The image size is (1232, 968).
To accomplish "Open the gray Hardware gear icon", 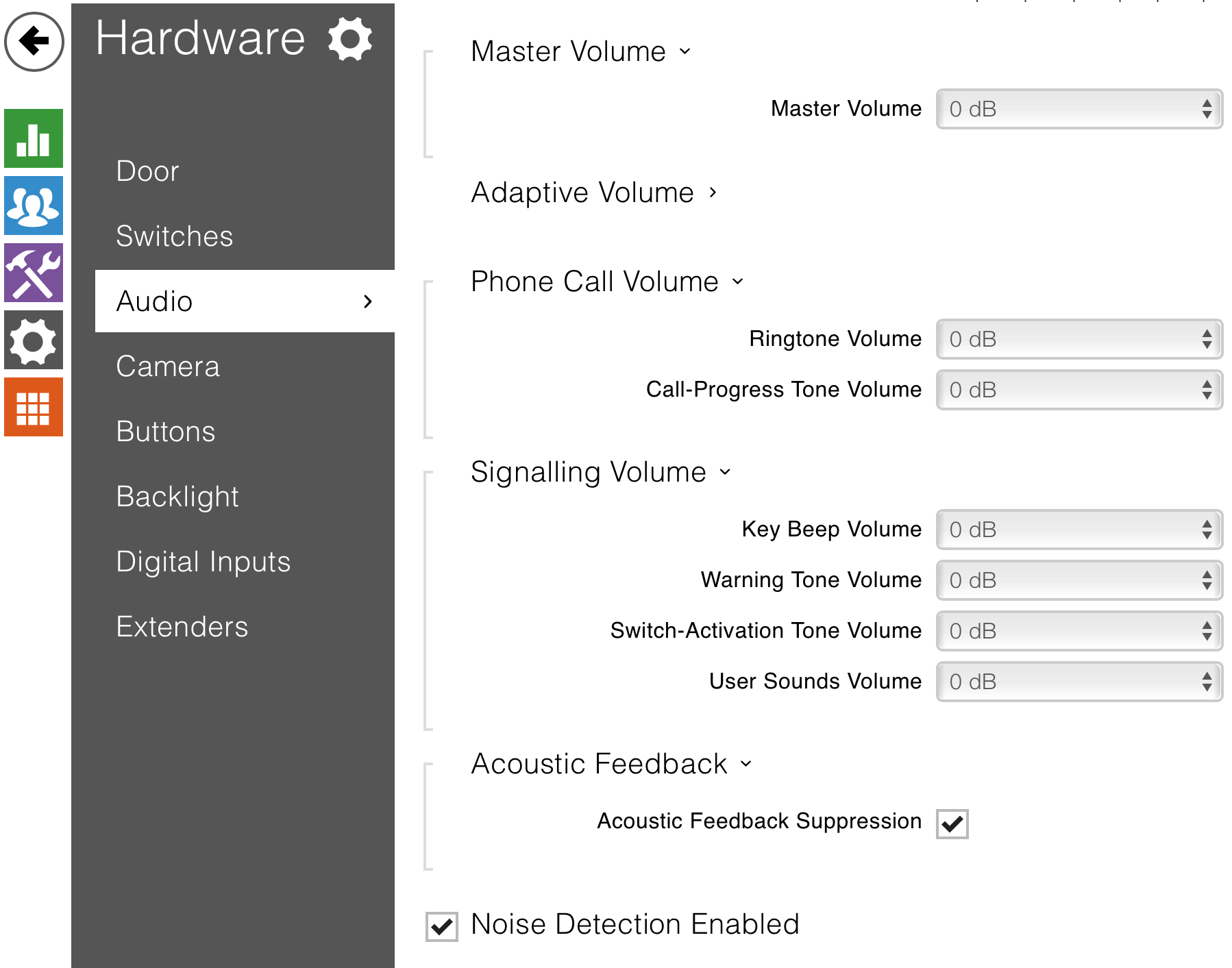I will (x=34, y=340).
